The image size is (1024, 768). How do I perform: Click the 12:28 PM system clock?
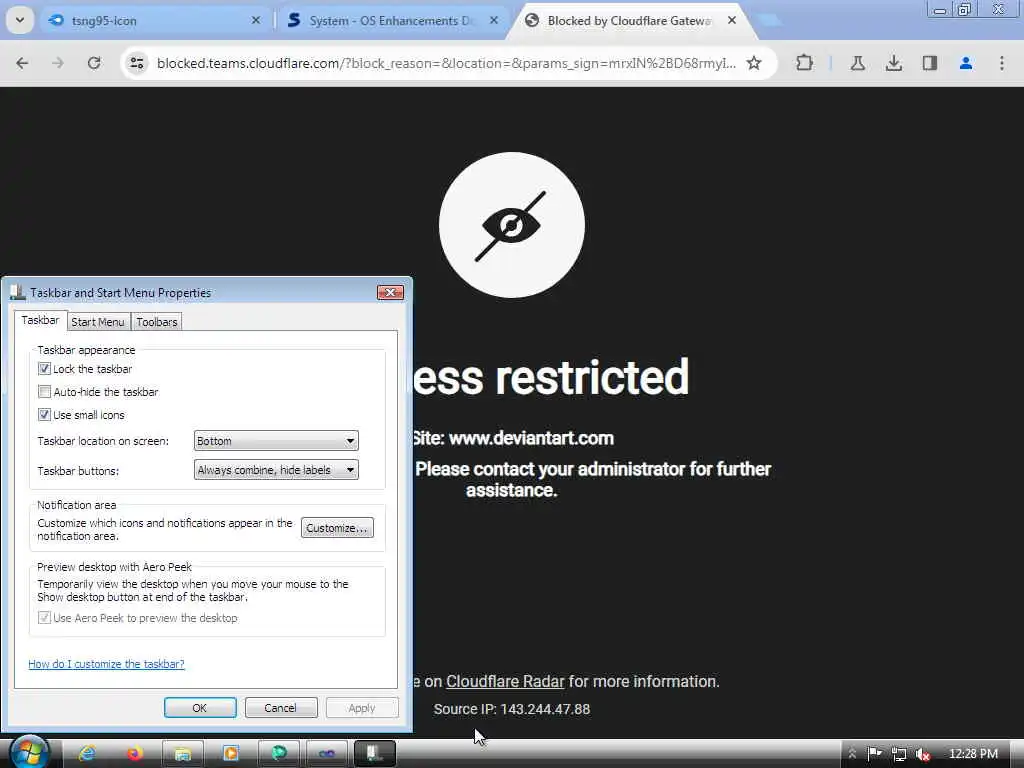(x=973, y=754)
